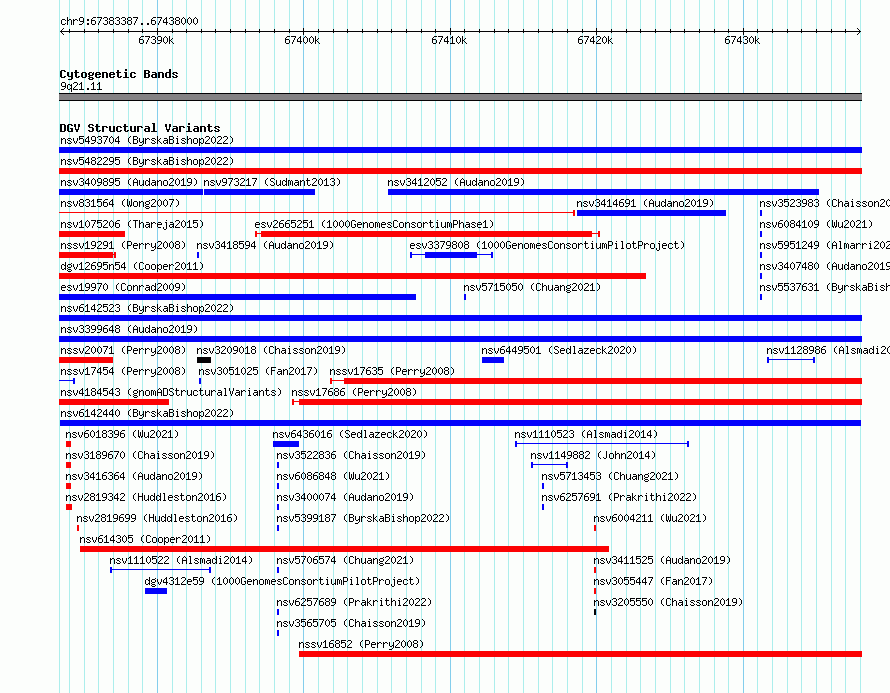Click the nsv6142523 (ByrskaBishop2022) label
The width and height of the screenshot is (890, 693).
[x=147, y=308]
